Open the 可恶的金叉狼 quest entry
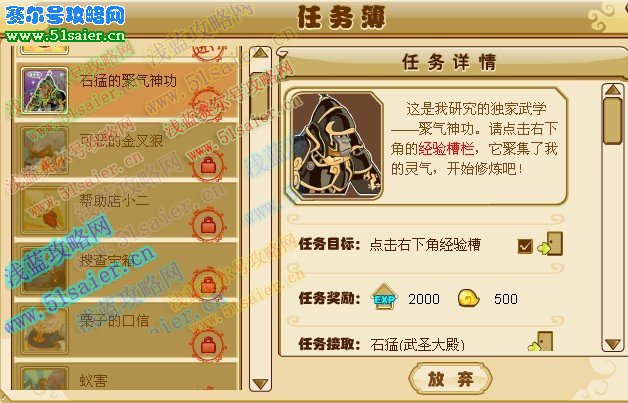Viewport: 628px width, 403px height. 127,150
